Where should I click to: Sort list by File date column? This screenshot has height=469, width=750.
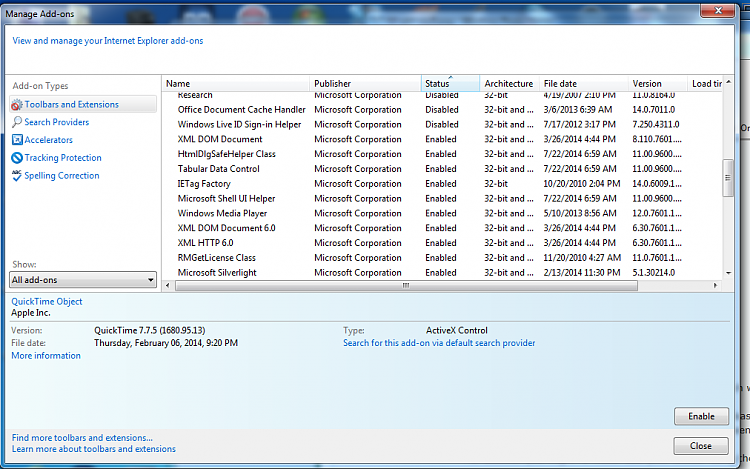584,83
